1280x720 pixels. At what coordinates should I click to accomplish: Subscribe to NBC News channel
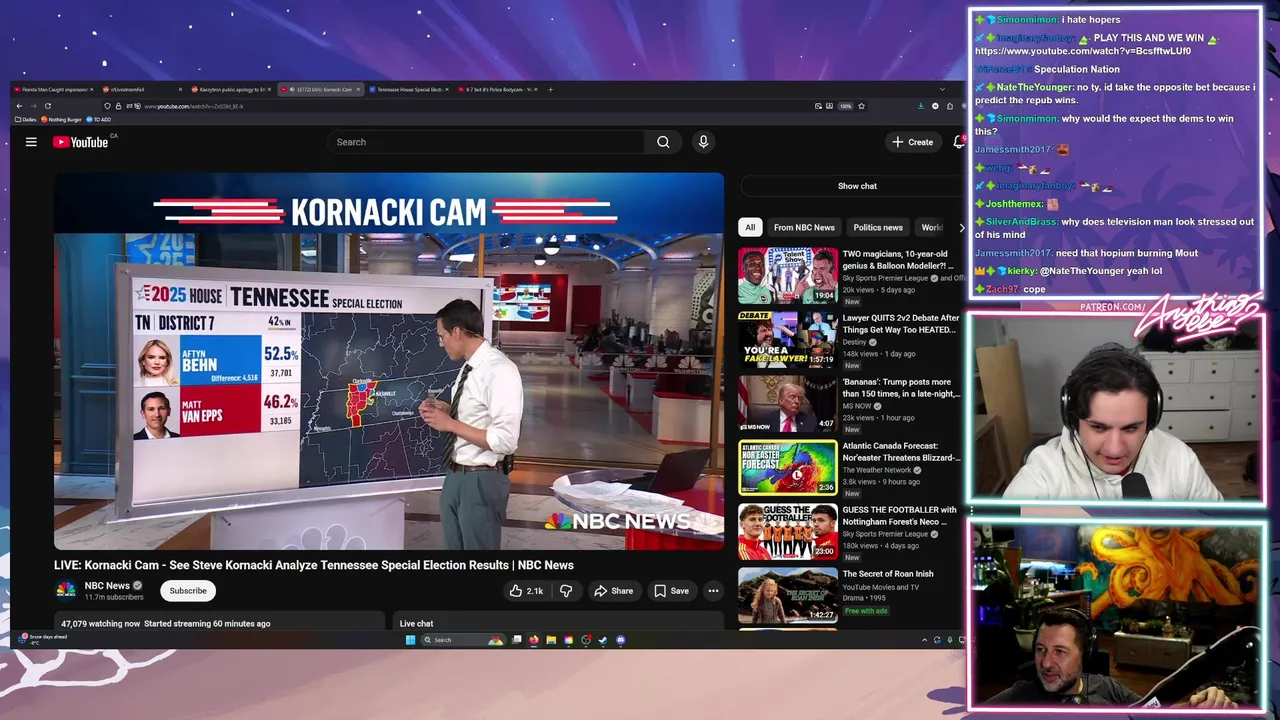(188, 591)
